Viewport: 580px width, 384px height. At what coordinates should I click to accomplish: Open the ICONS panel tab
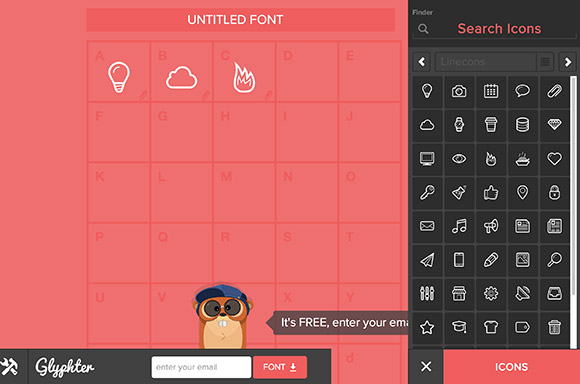click(x=512, y=367)
